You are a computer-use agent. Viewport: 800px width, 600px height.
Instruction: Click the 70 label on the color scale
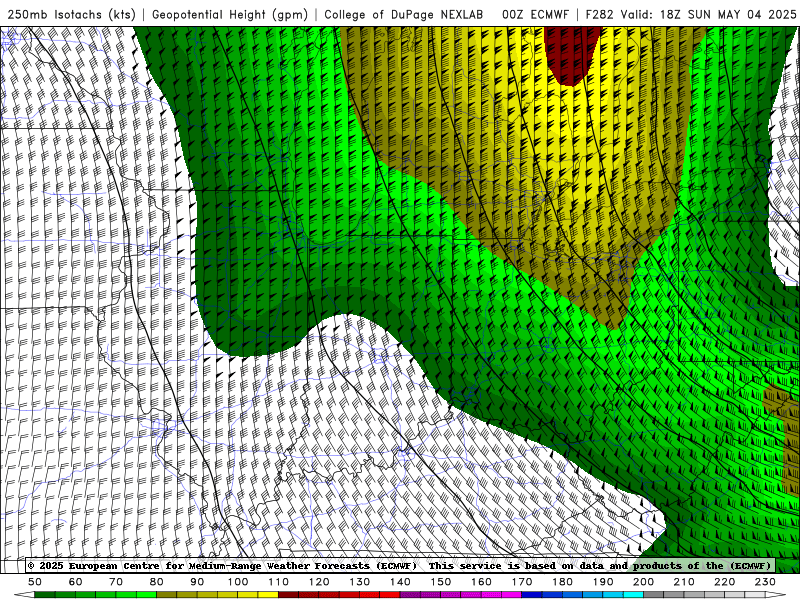click(116, 582)
